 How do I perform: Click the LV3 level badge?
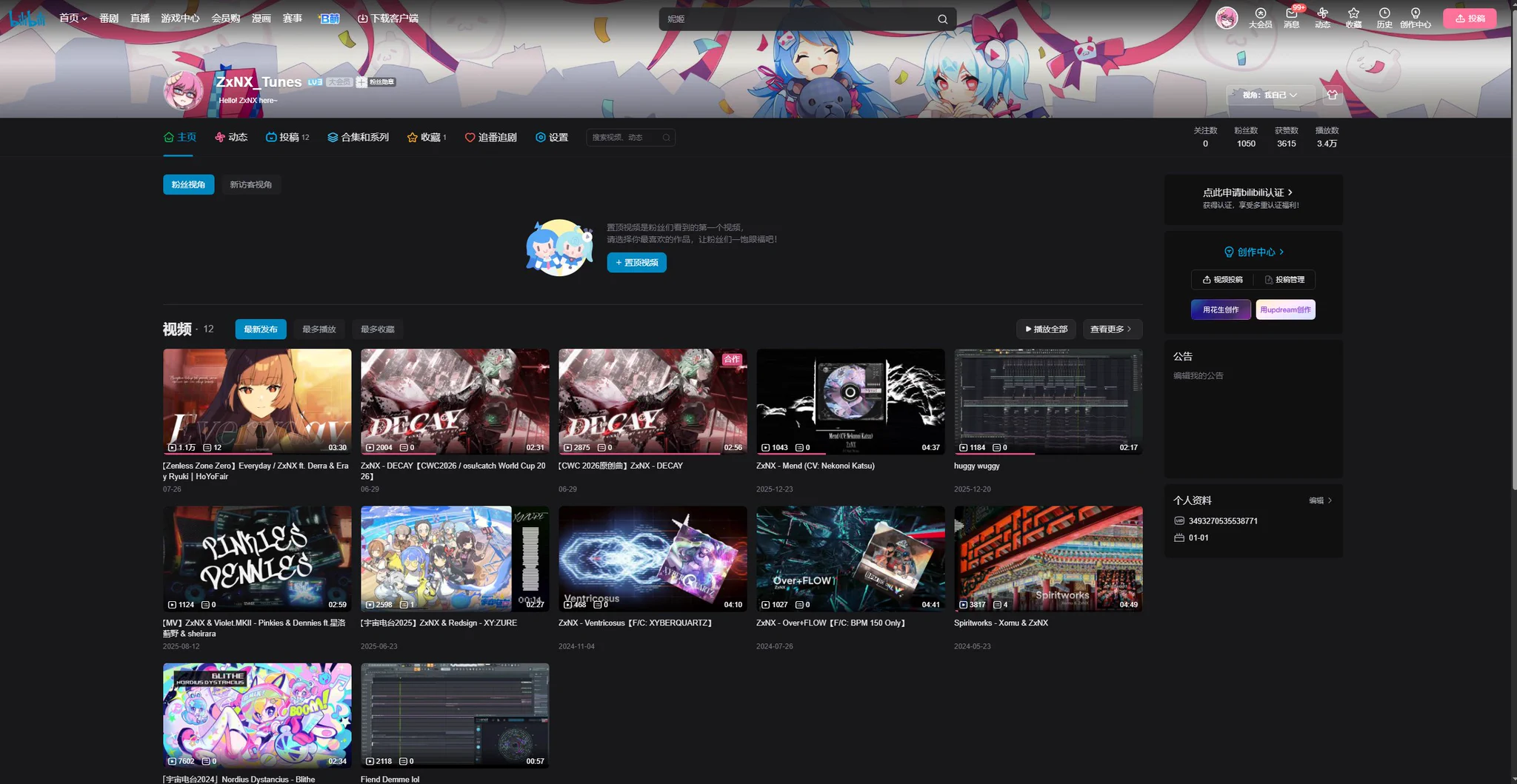[315, 82]
